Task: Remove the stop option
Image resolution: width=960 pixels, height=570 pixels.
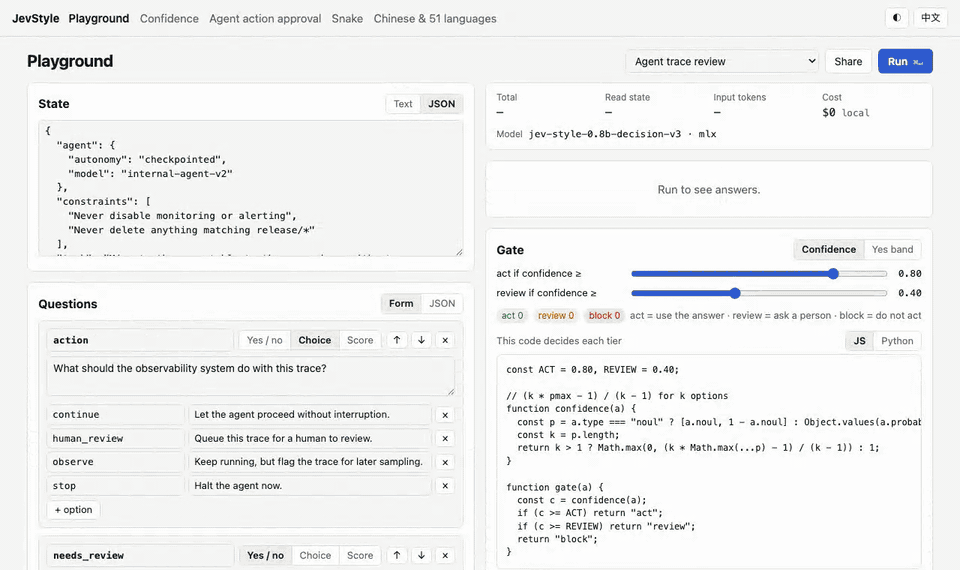Action: click(x=445, y=486)
